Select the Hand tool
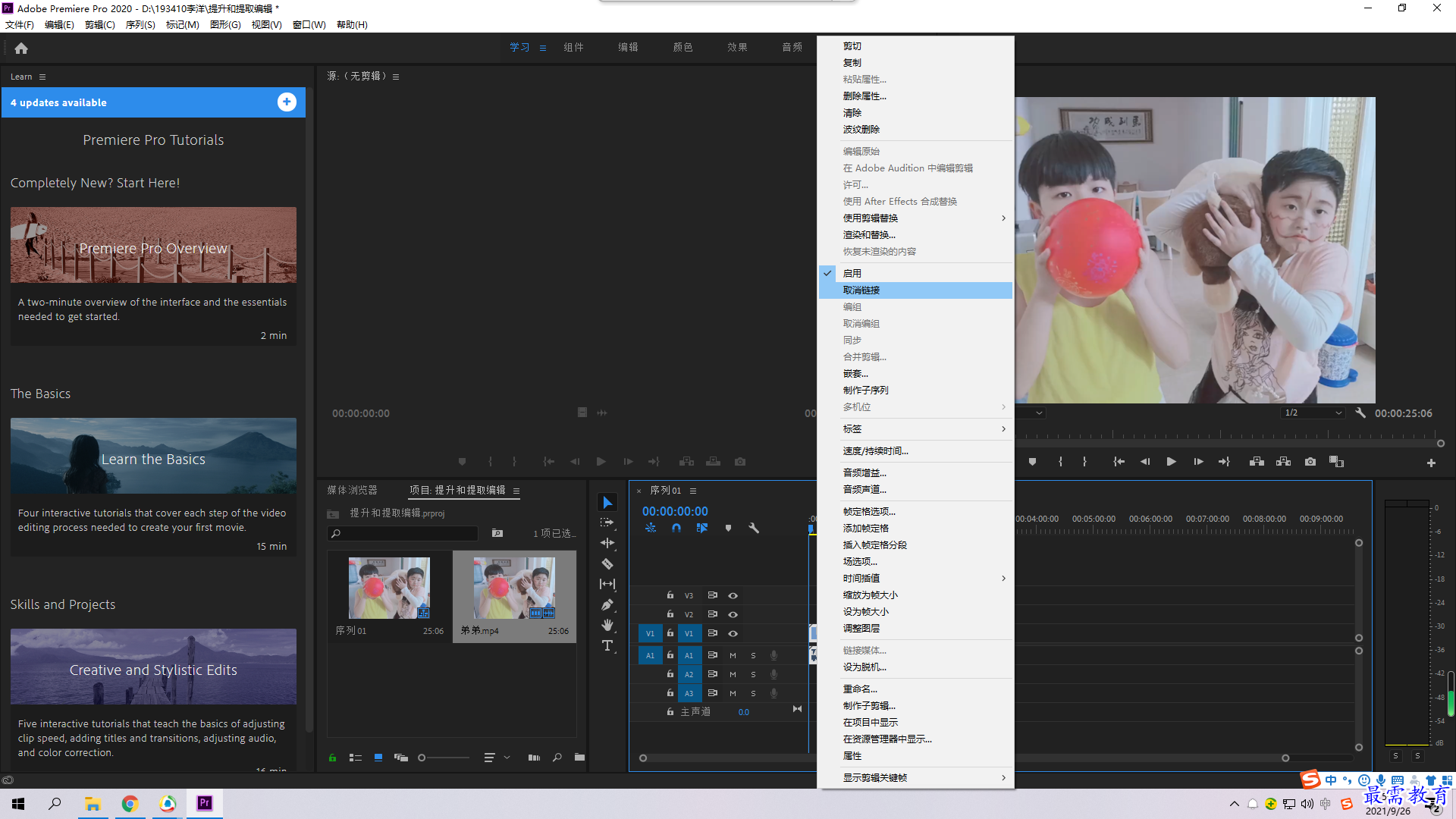 click(x=607, y=625)
